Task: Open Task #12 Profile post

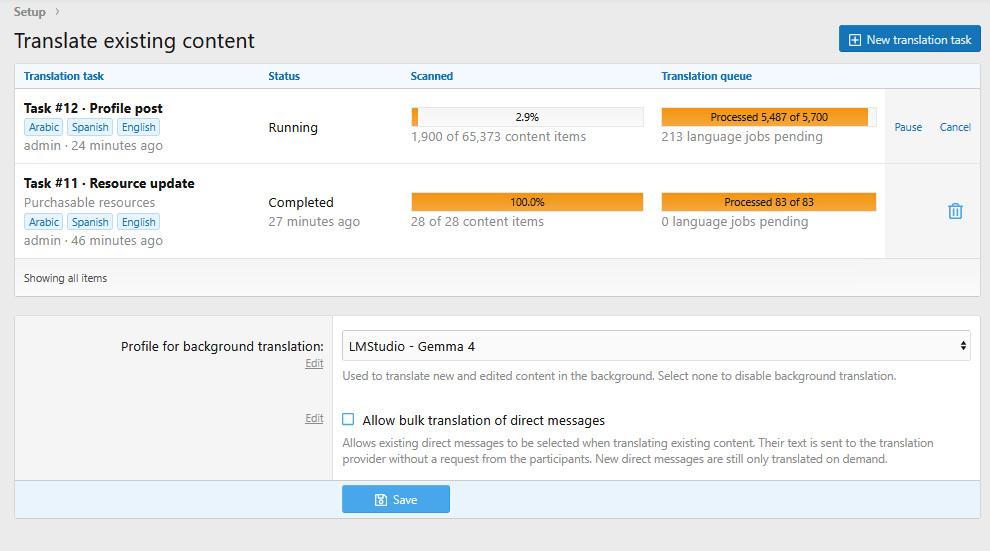Action: pos(93,108)
